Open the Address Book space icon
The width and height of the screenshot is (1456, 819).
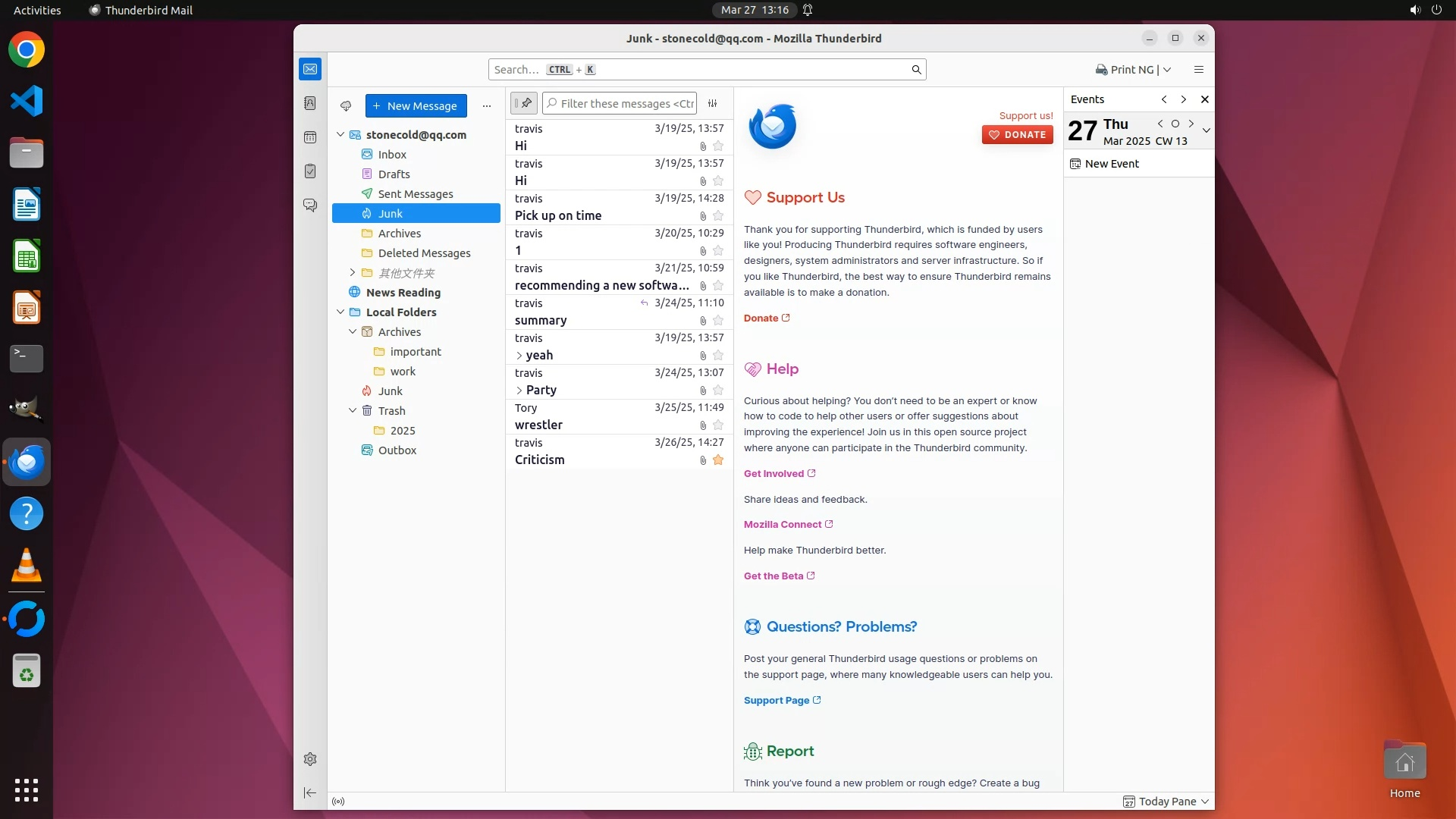coord(310,103)
